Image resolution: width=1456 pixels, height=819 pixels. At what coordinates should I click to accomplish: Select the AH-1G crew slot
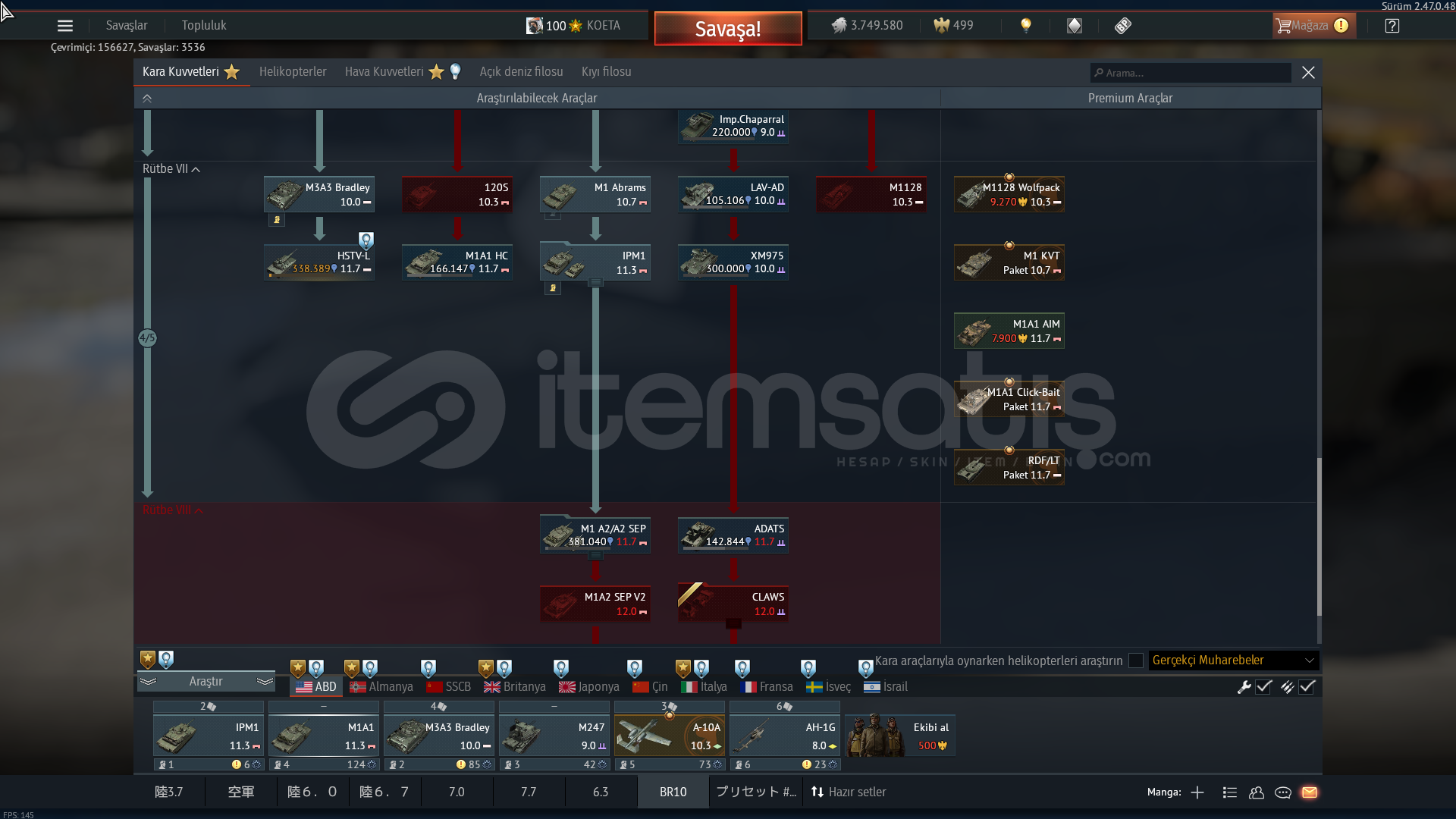point(785,736)
